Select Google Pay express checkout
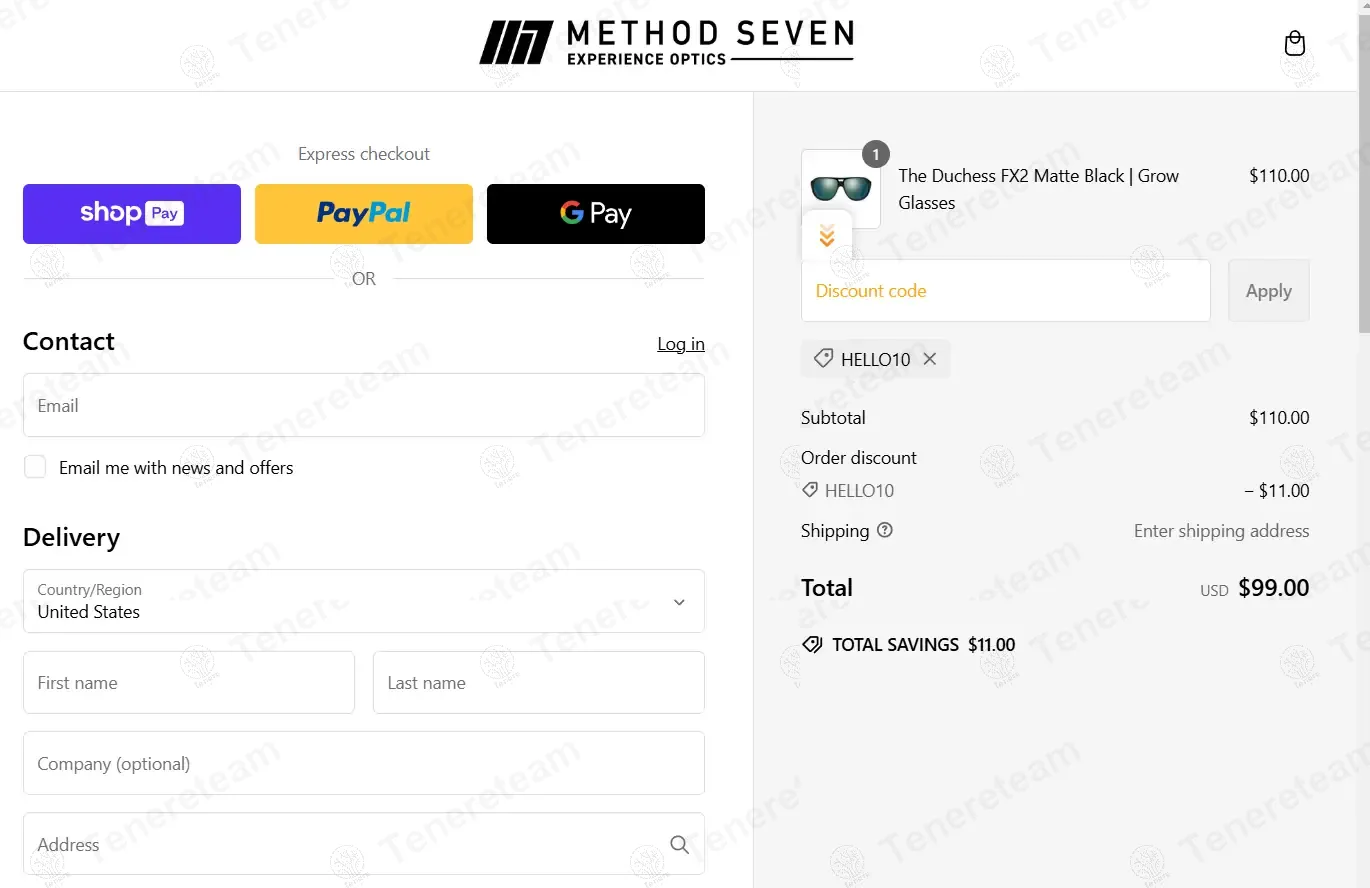Viewport: 1370px width, 888px height. (x=596, y=214)
